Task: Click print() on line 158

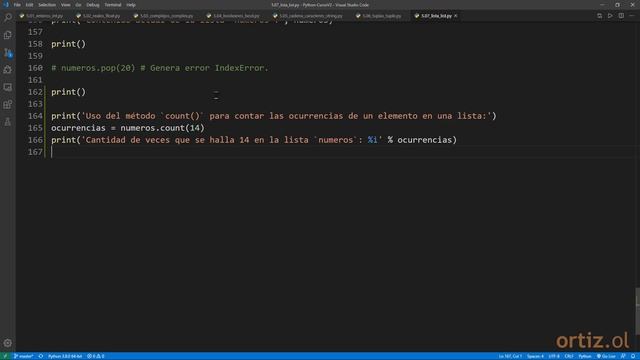Action: tap(69, 44)
